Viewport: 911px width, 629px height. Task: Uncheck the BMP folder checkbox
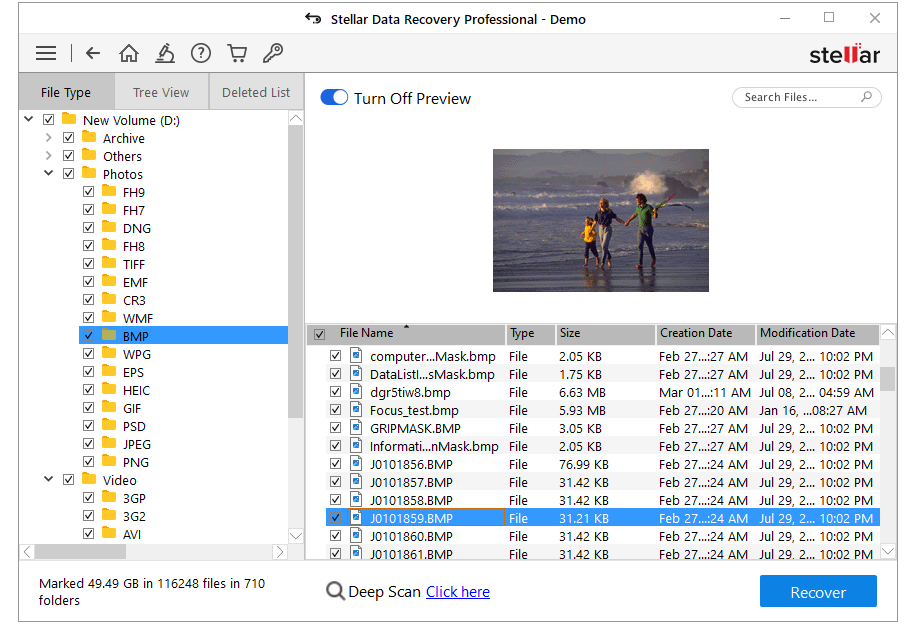click(88, 336)
